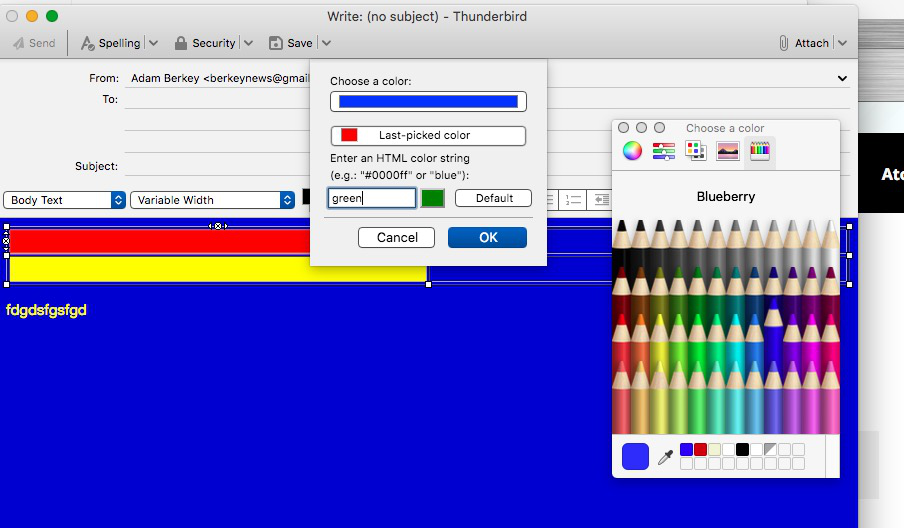Select the color palettes picker tab
Viewport: 904px width, 528px height.
pyautogui.click(x=696, y=151)
